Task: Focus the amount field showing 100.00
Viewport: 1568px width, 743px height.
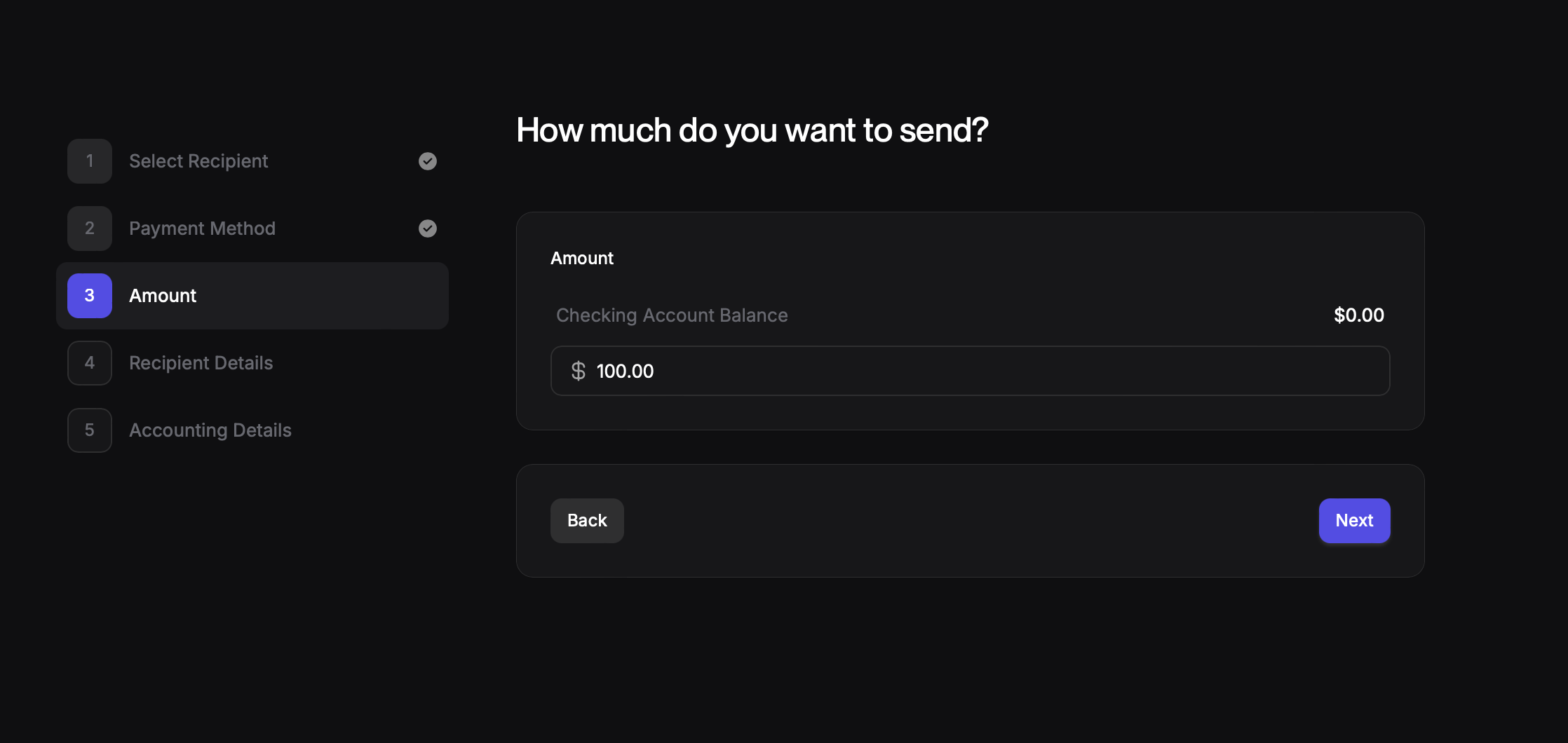Action: (x=982, y=371)
